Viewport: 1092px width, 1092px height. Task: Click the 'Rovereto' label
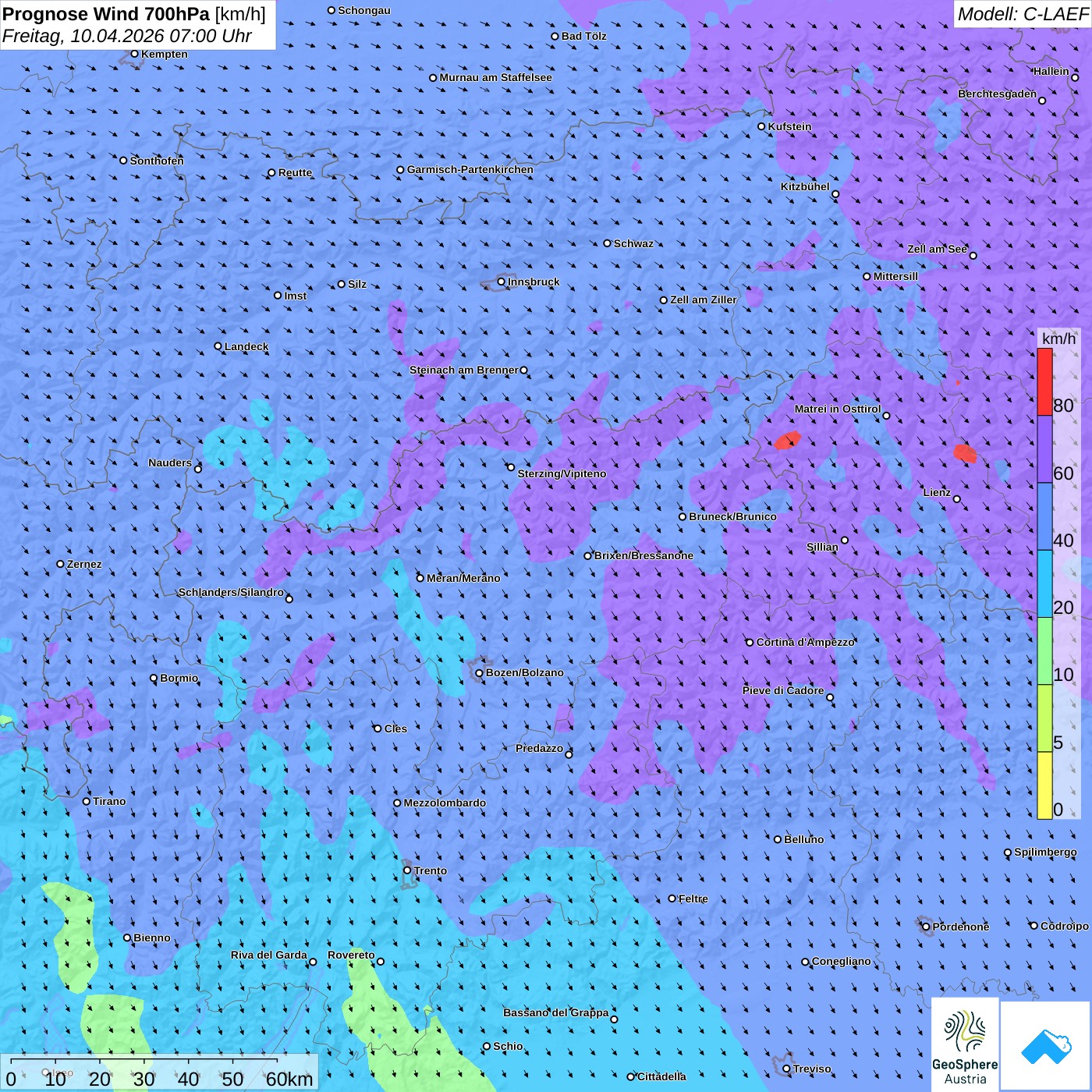(351, 955)
